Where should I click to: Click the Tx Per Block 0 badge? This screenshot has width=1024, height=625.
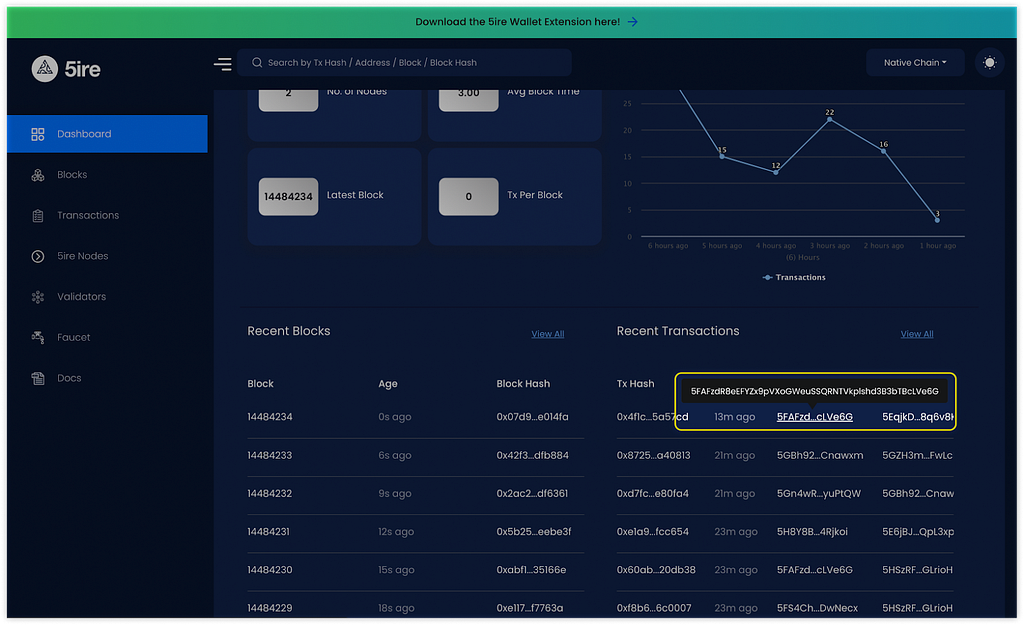468,196
